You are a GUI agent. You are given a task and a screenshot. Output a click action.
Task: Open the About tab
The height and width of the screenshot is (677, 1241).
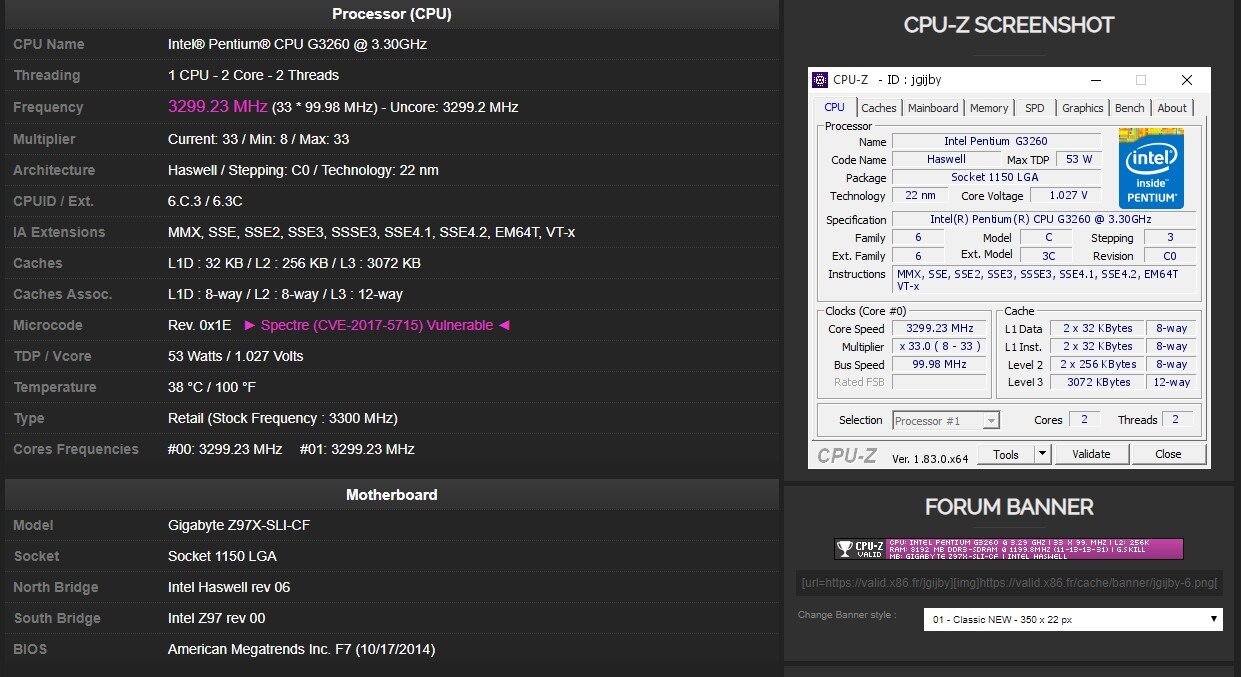[1172, 108]
